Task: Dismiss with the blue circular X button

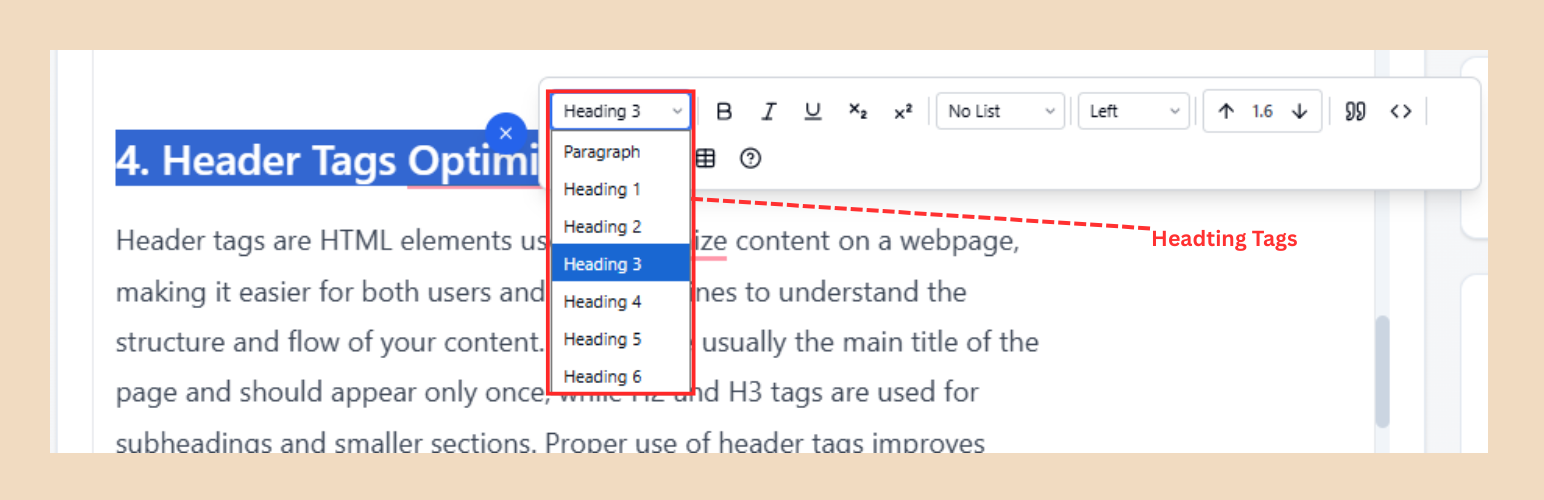Action: [506, 133]
